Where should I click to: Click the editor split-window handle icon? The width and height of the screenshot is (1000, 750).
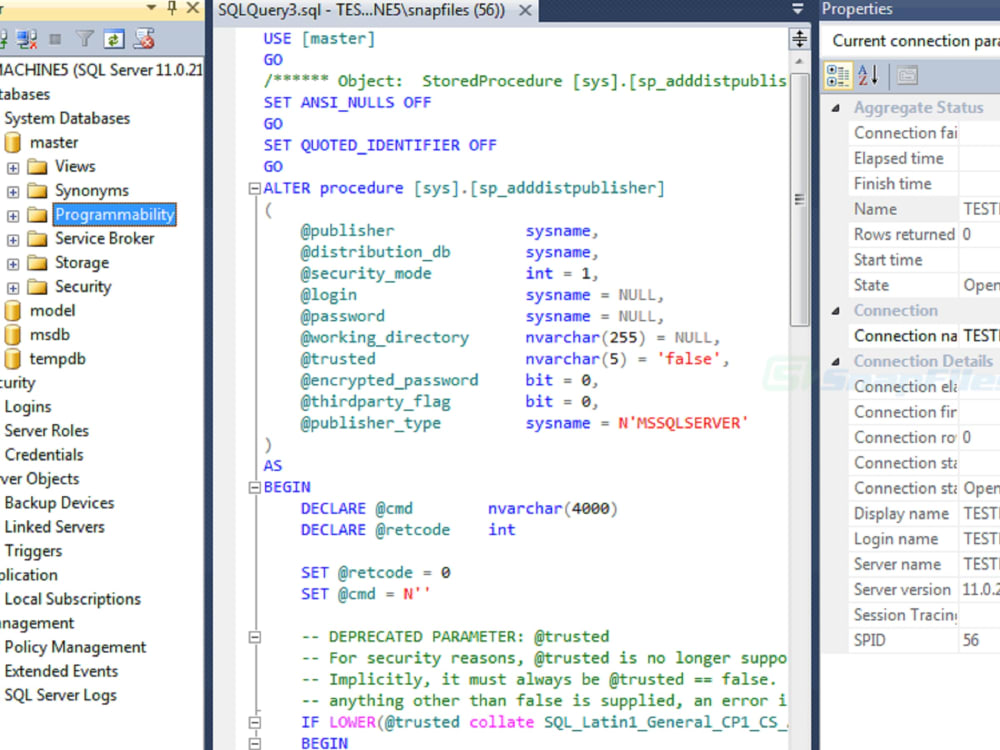pyautogui.click(x=799, y=39)
